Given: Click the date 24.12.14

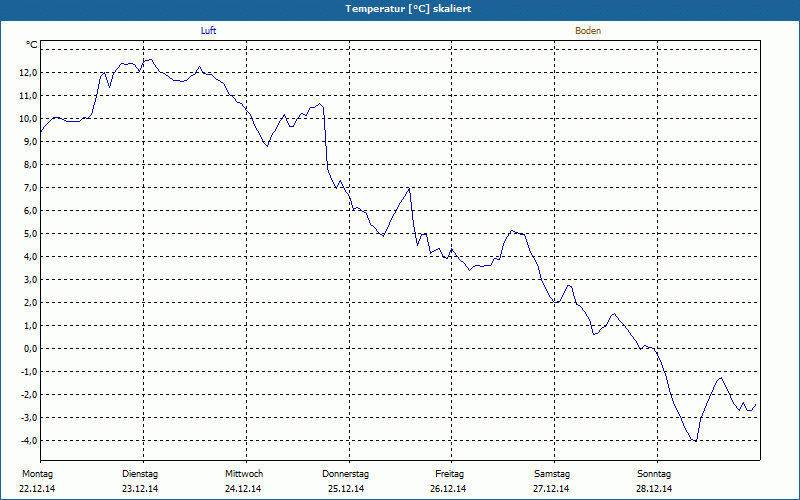Looking at the screenshot, I should point(243,489).
